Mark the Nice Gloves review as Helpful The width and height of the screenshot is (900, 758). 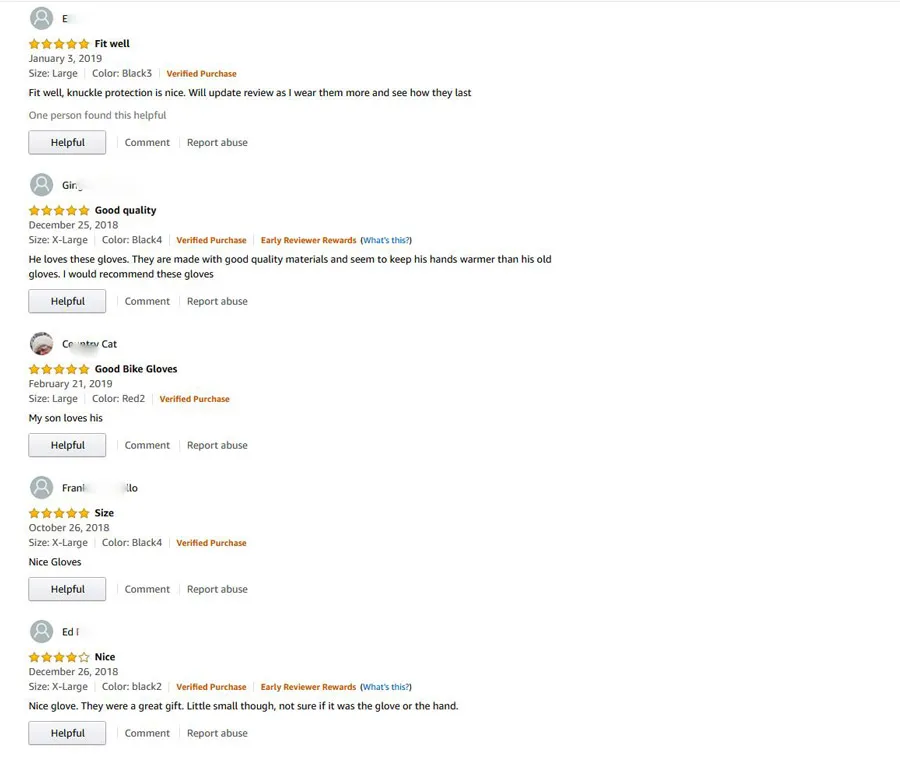(x=67, y=589)
